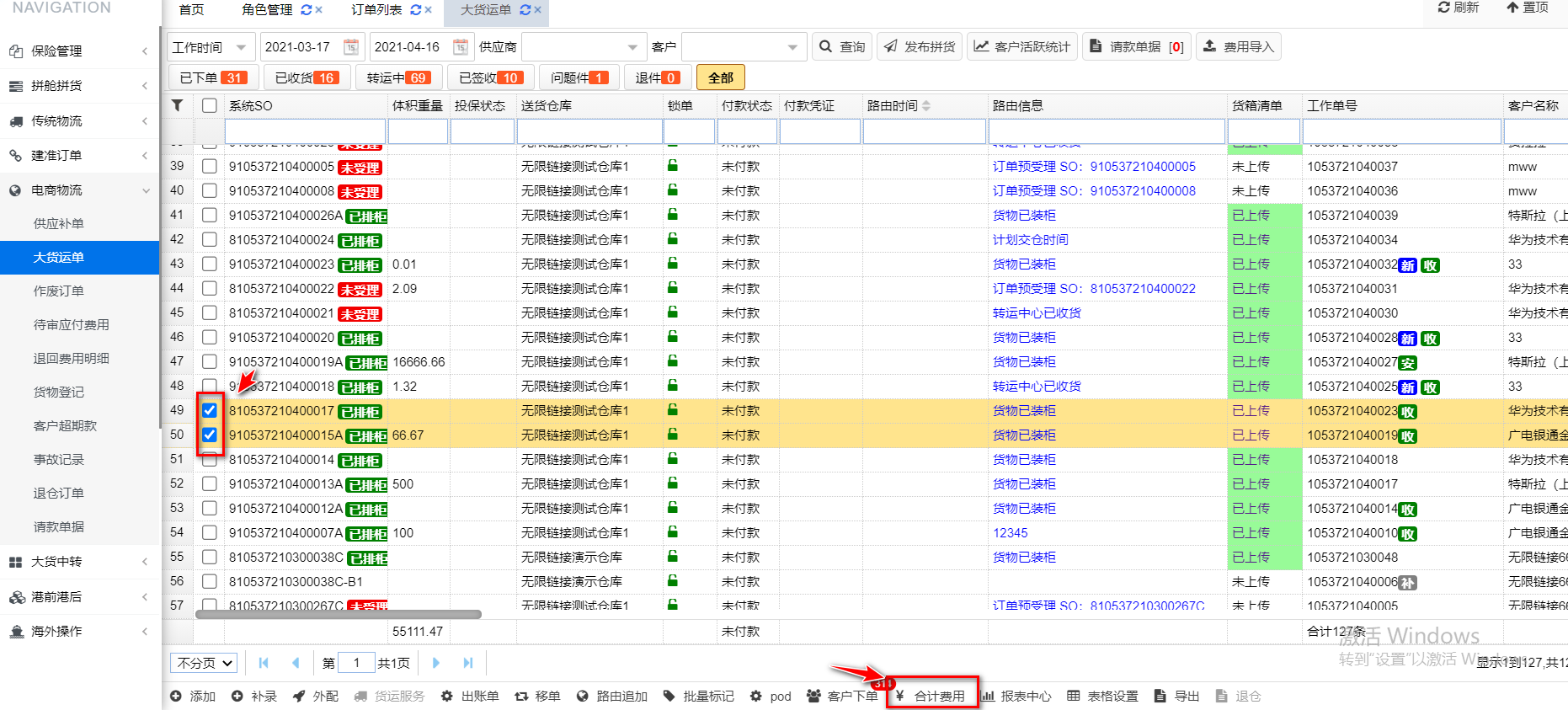Viewport: 1568px width, 710px height.
Task: Click the lock icon in row 39
Action: pyautogui.click(x=672, y=166)
